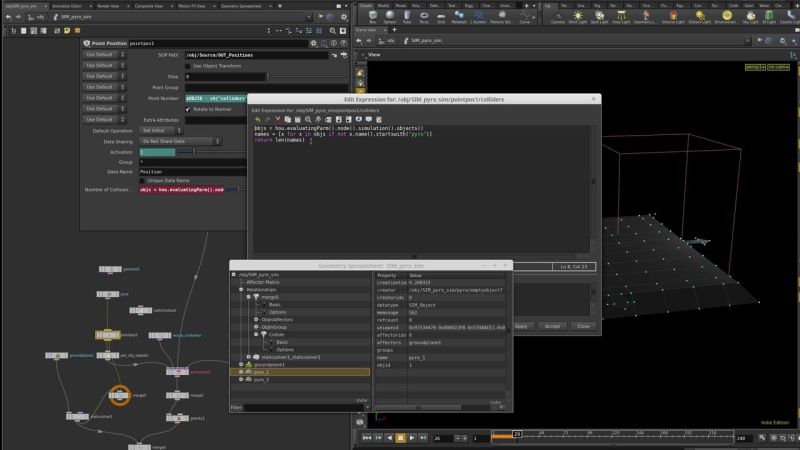Select the Sphere shelf tool
Viewport: 800px width, 450px height.
pyautogui.click(x=390, y=17)
